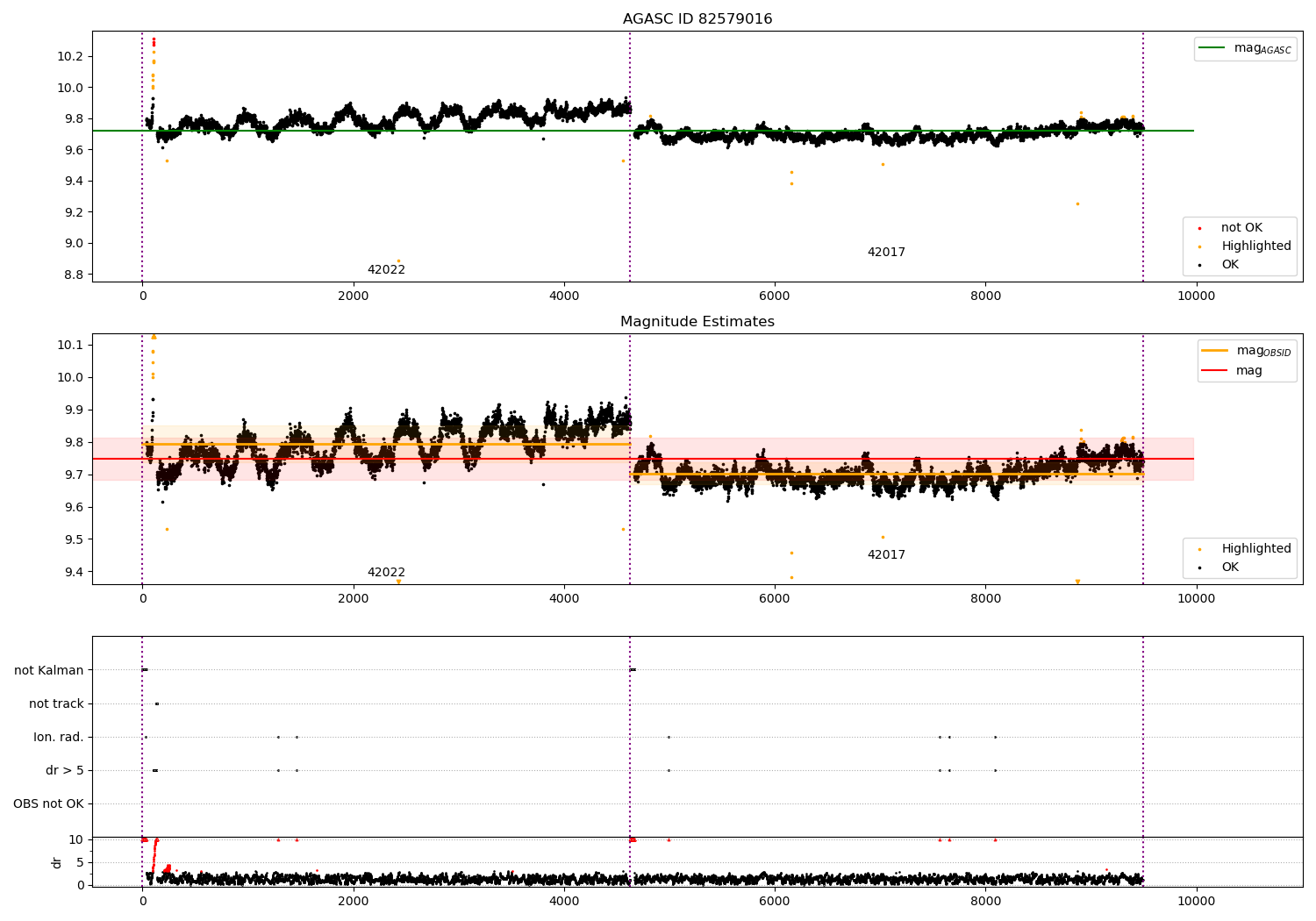This screenshot has height=921, width=1316.
Task: Select the 'not Kalman' axis label
Action: 49,671
